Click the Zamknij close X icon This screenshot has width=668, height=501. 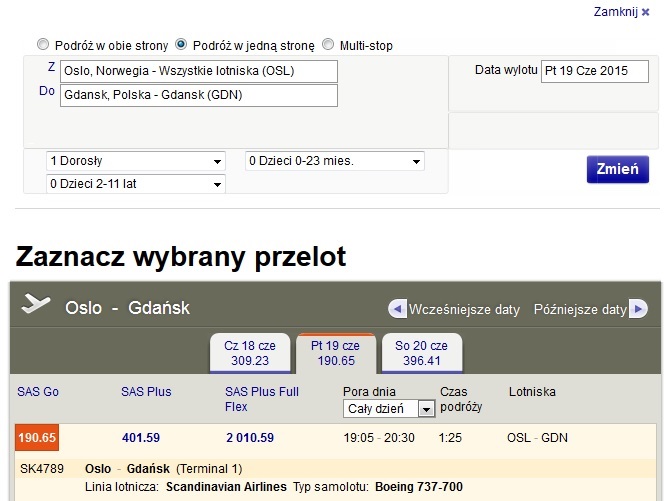click(645, 12)
